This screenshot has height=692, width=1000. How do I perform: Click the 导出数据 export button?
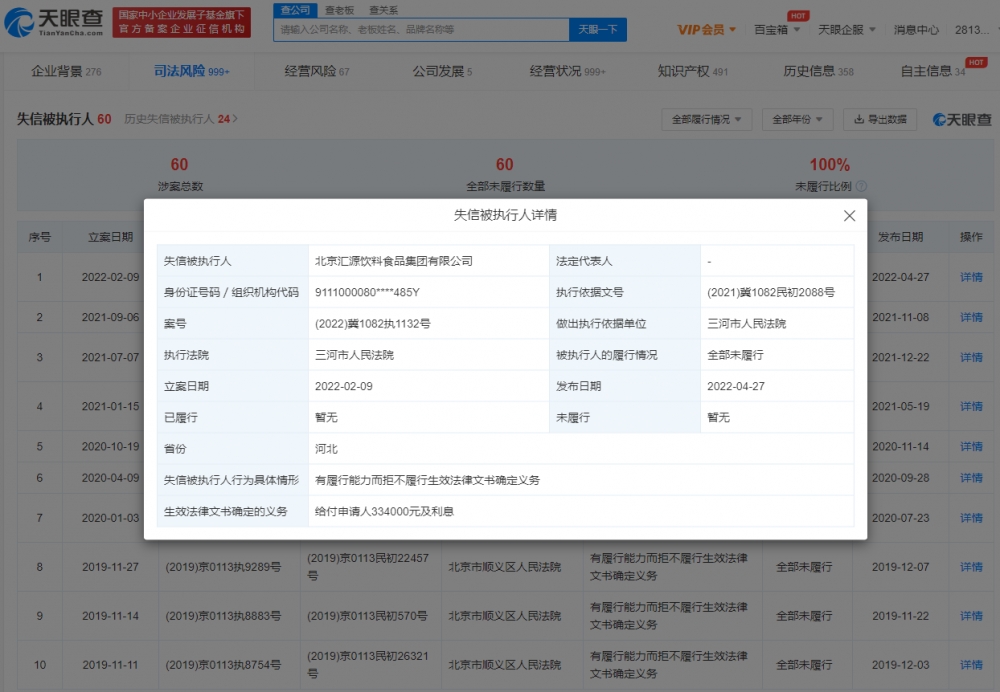pyautogui.click(x=879, y=119)
